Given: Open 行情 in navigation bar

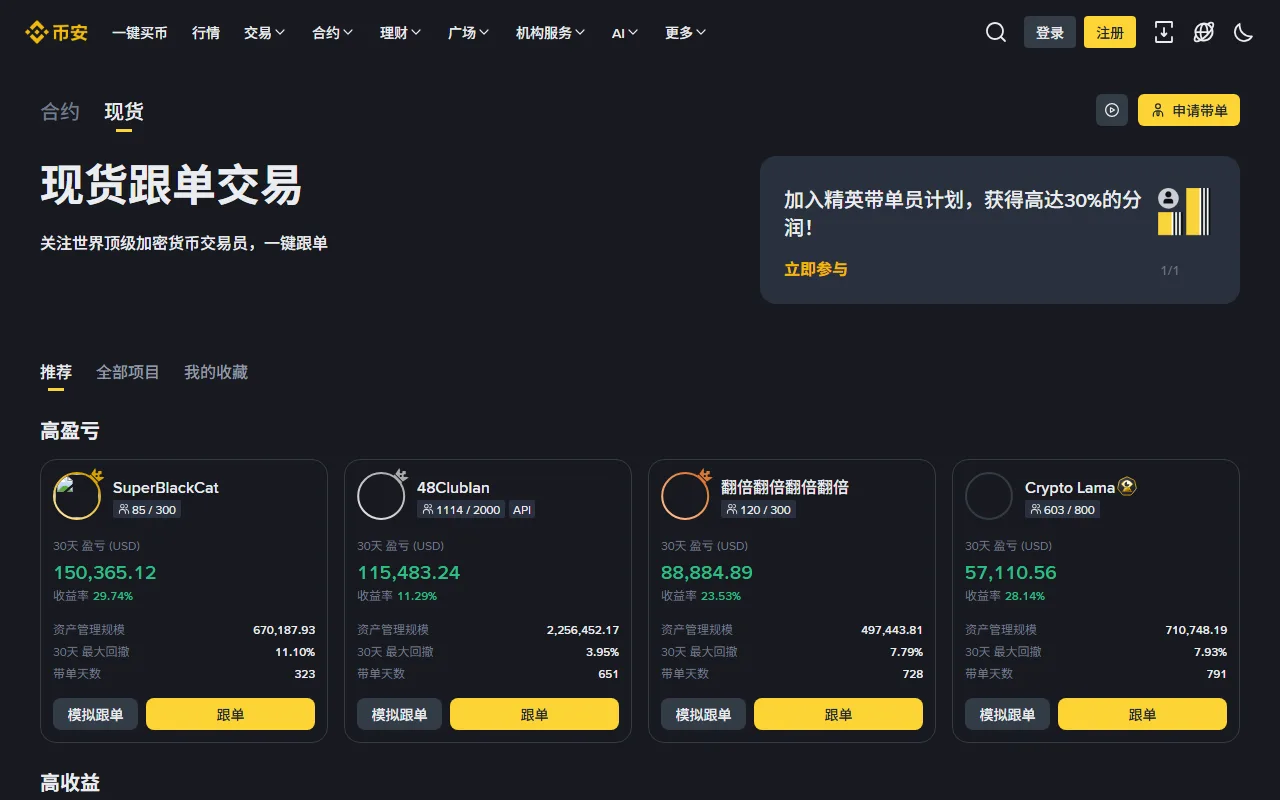Looking at the screenshot, I should pyautogui.click(x=206, y=33).
